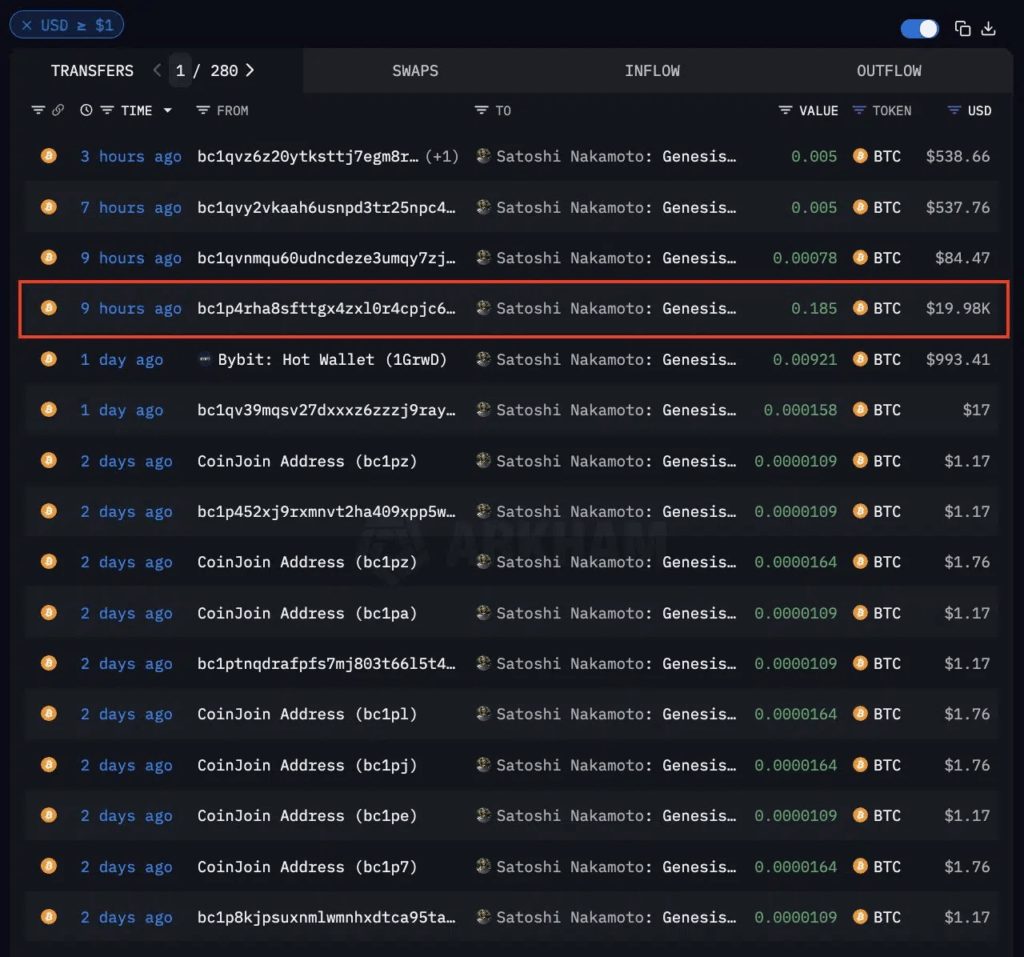Switch off the blue toggle at top right
This screenshot has width=1024, height=957.
click(919, 29)
